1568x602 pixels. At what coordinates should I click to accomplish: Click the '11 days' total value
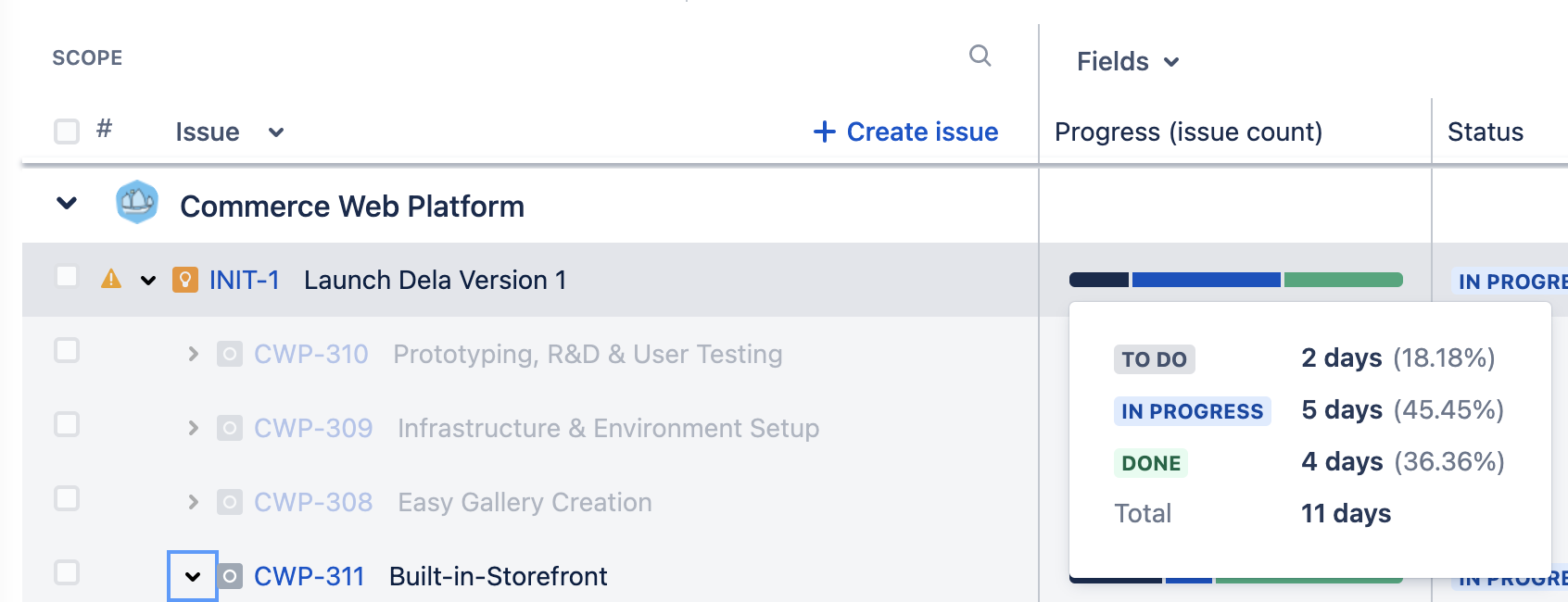(1347, 513)
